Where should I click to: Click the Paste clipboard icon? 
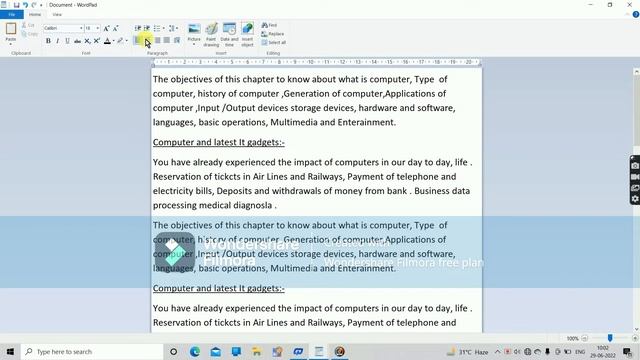click(x=11, y=29)
